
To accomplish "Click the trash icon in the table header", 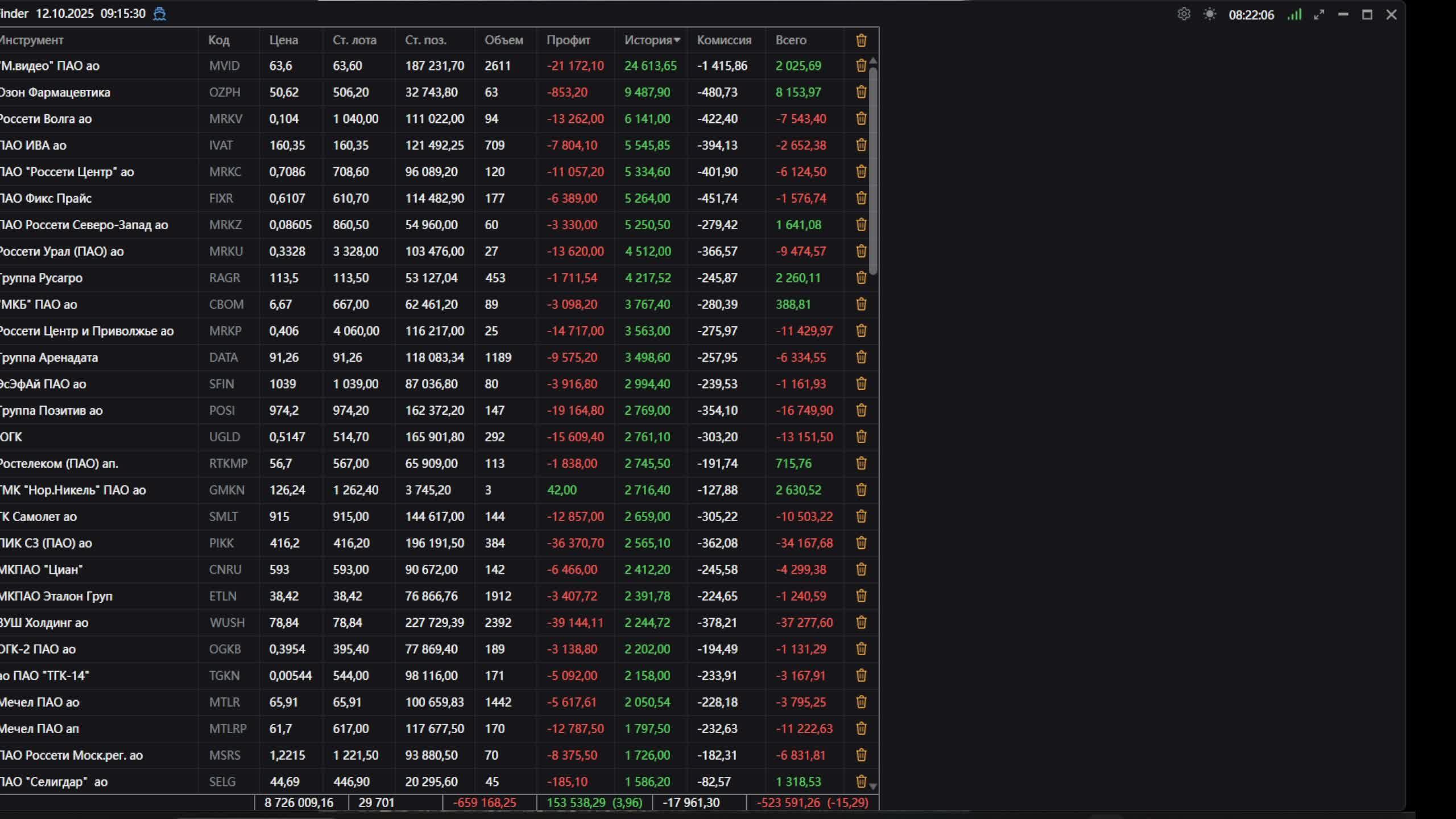I will pyautogui.click(x=861, y=40).
